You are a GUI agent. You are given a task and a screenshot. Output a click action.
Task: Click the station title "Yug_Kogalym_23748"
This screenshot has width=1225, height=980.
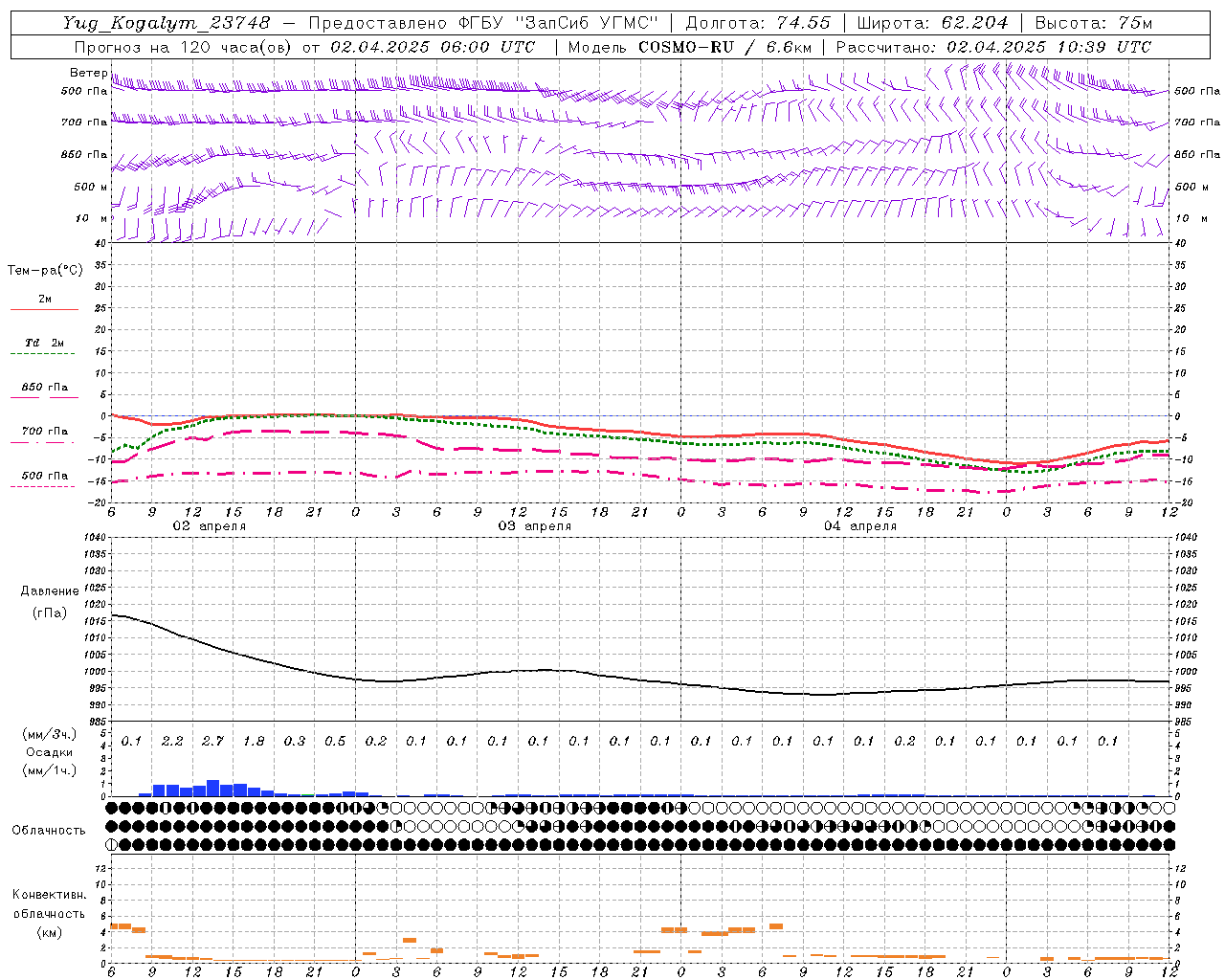click(167, 23)
